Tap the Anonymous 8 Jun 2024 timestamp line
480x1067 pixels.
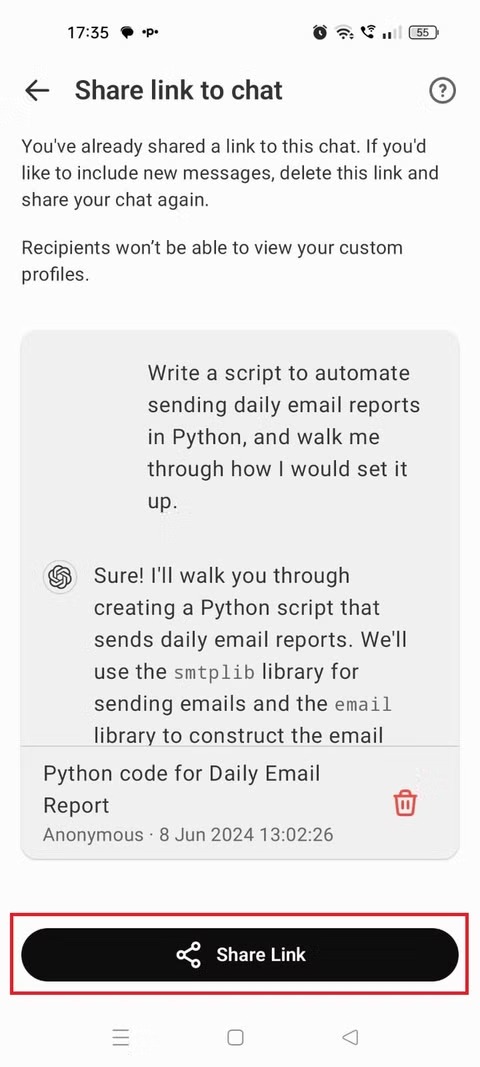[188, 834]
